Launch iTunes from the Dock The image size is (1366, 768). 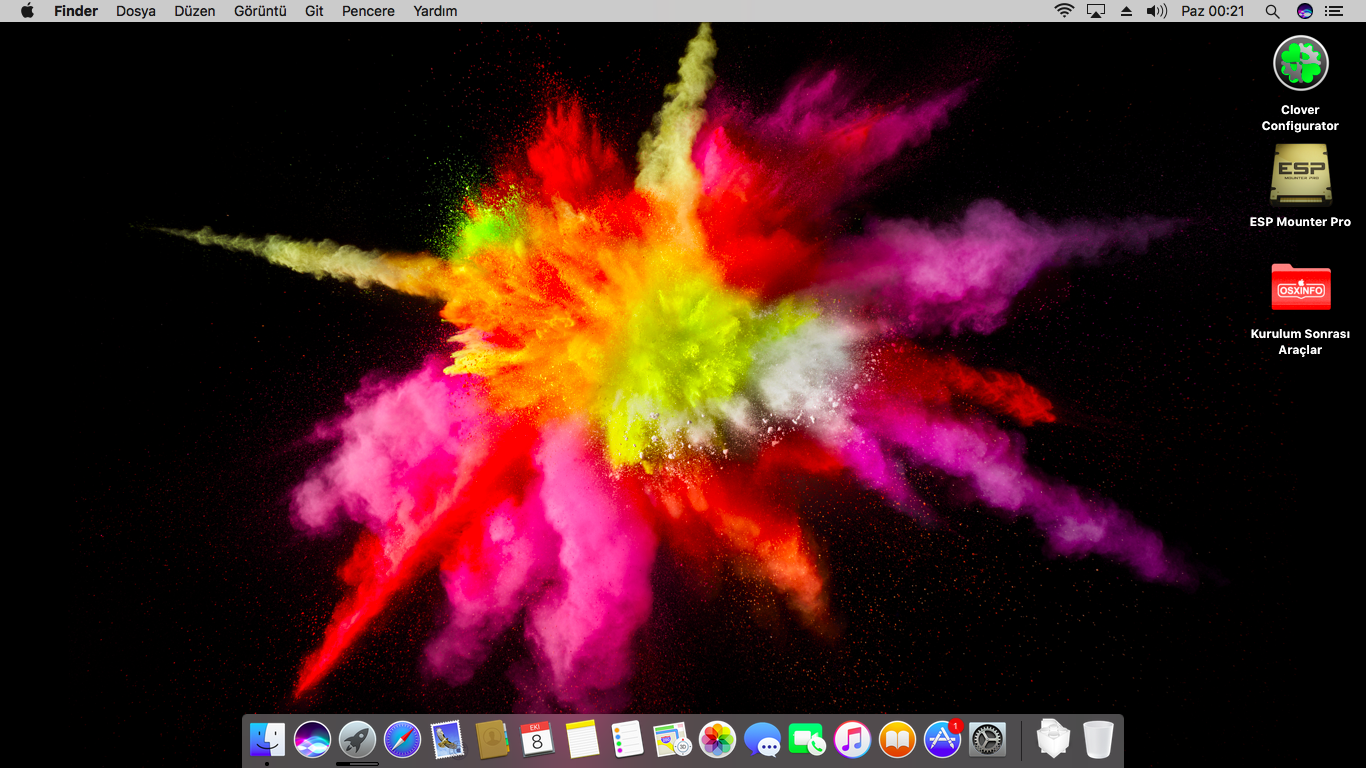[852, 740]
